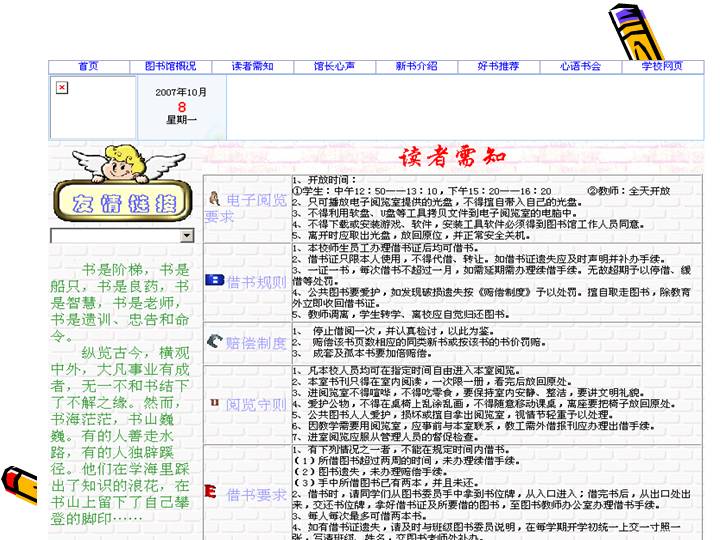Go to the 读者需知 navigation link

click(253, 66)
